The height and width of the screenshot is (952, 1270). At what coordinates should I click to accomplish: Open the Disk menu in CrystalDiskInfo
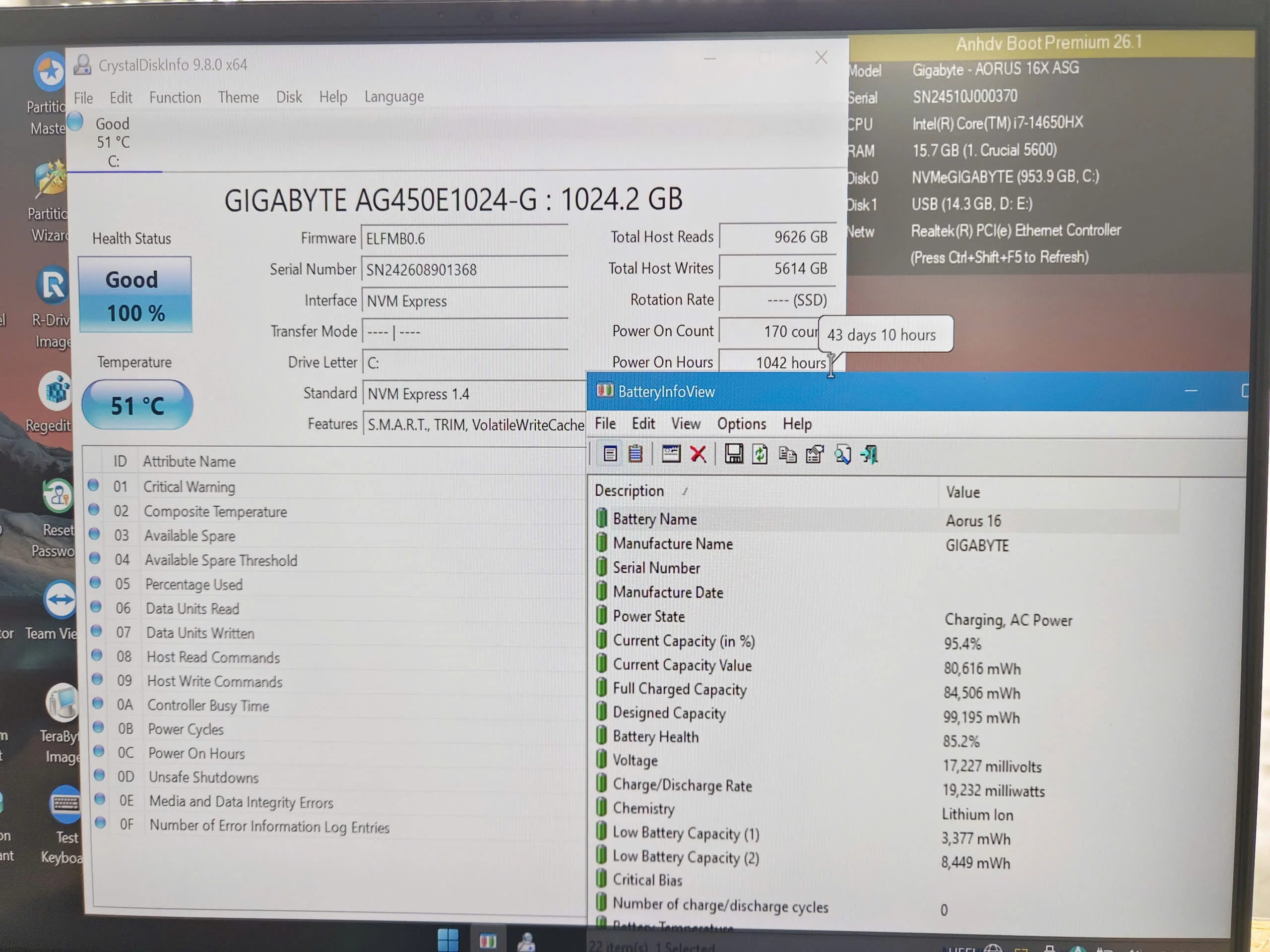(x=289, y=96)
